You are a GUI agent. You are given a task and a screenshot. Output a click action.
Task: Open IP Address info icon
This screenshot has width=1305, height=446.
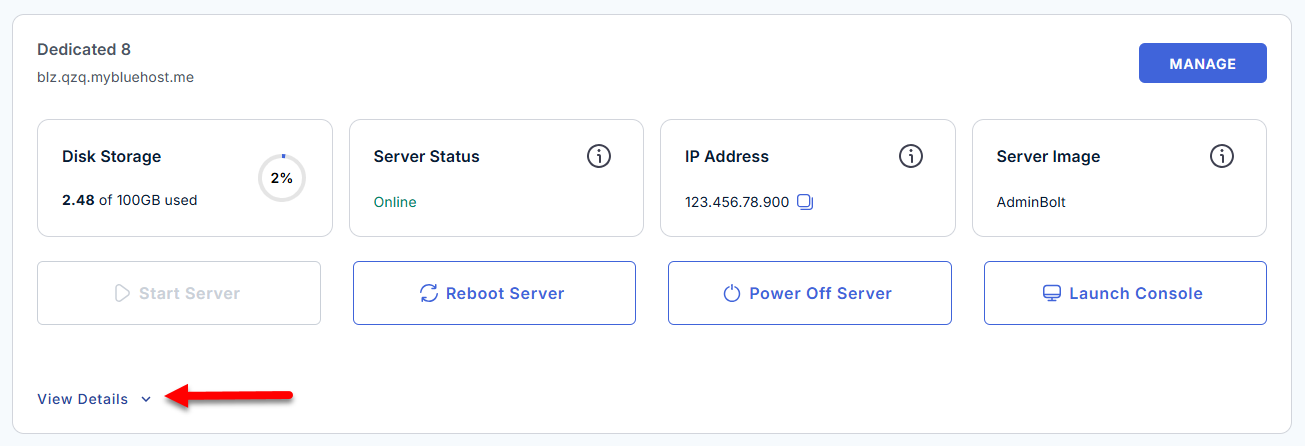pyautogui.click(x=910, y=156)
